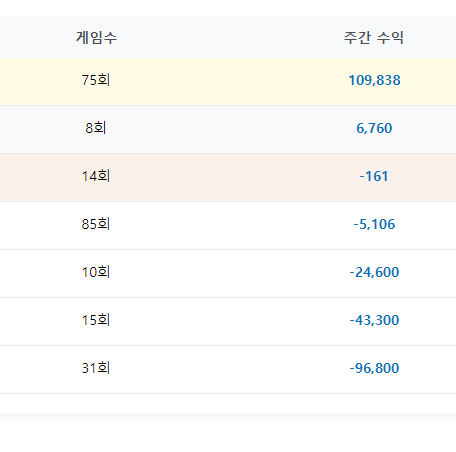Select the 8회 game count cell
Viewport: 456px width, 452px height.
[x=96, y=128]
